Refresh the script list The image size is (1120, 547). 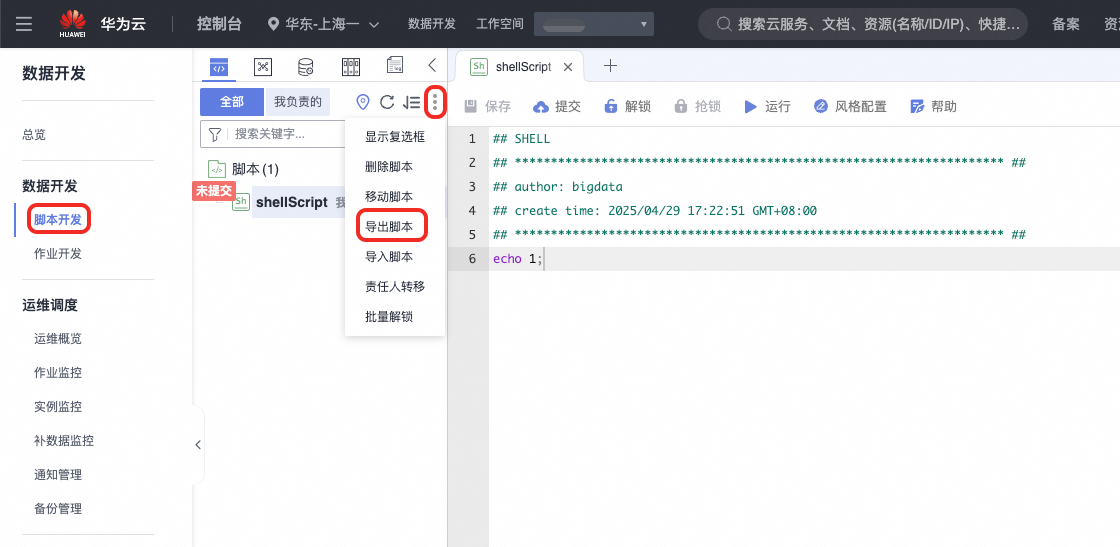click(387, 103)
